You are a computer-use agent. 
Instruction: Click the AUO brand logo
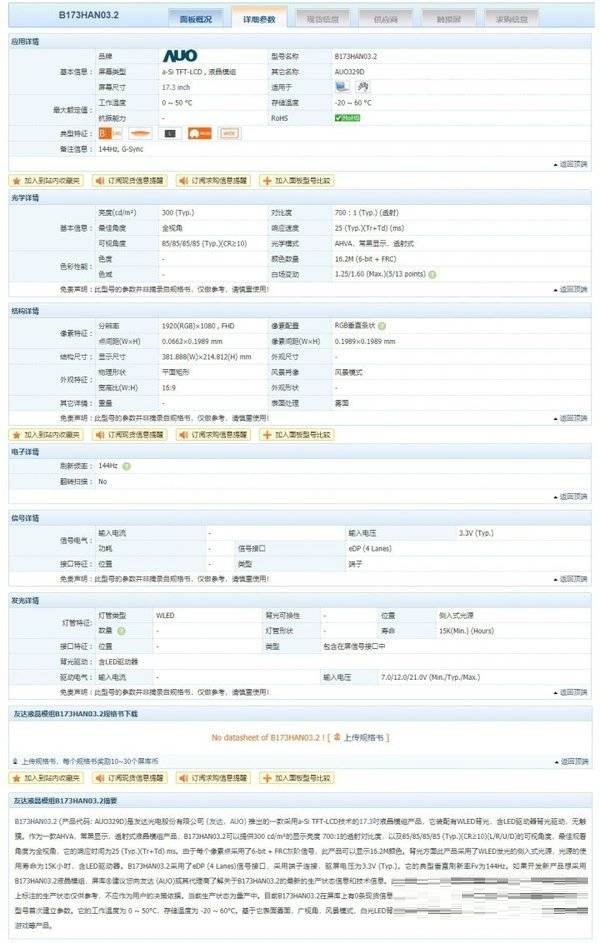point(180,56)
